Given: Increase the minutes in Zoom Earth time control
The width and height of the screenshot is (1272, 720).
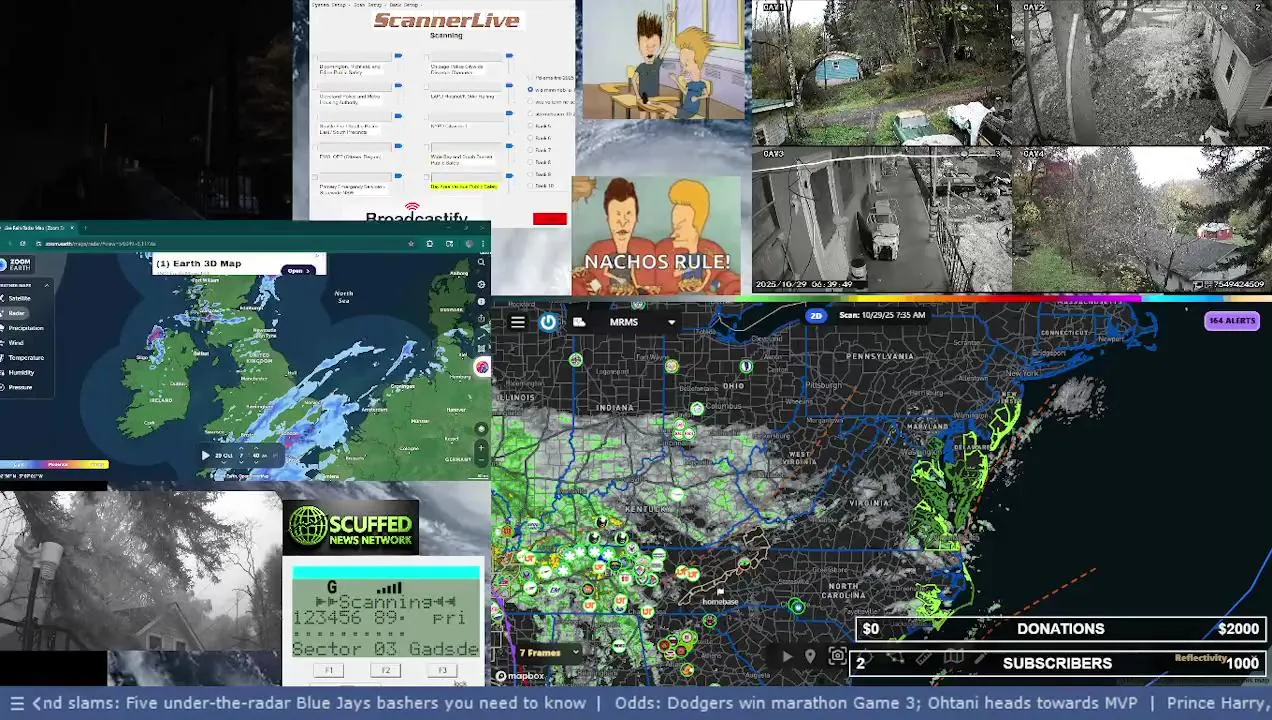Looking at the screenshot, I should [256, 448].
